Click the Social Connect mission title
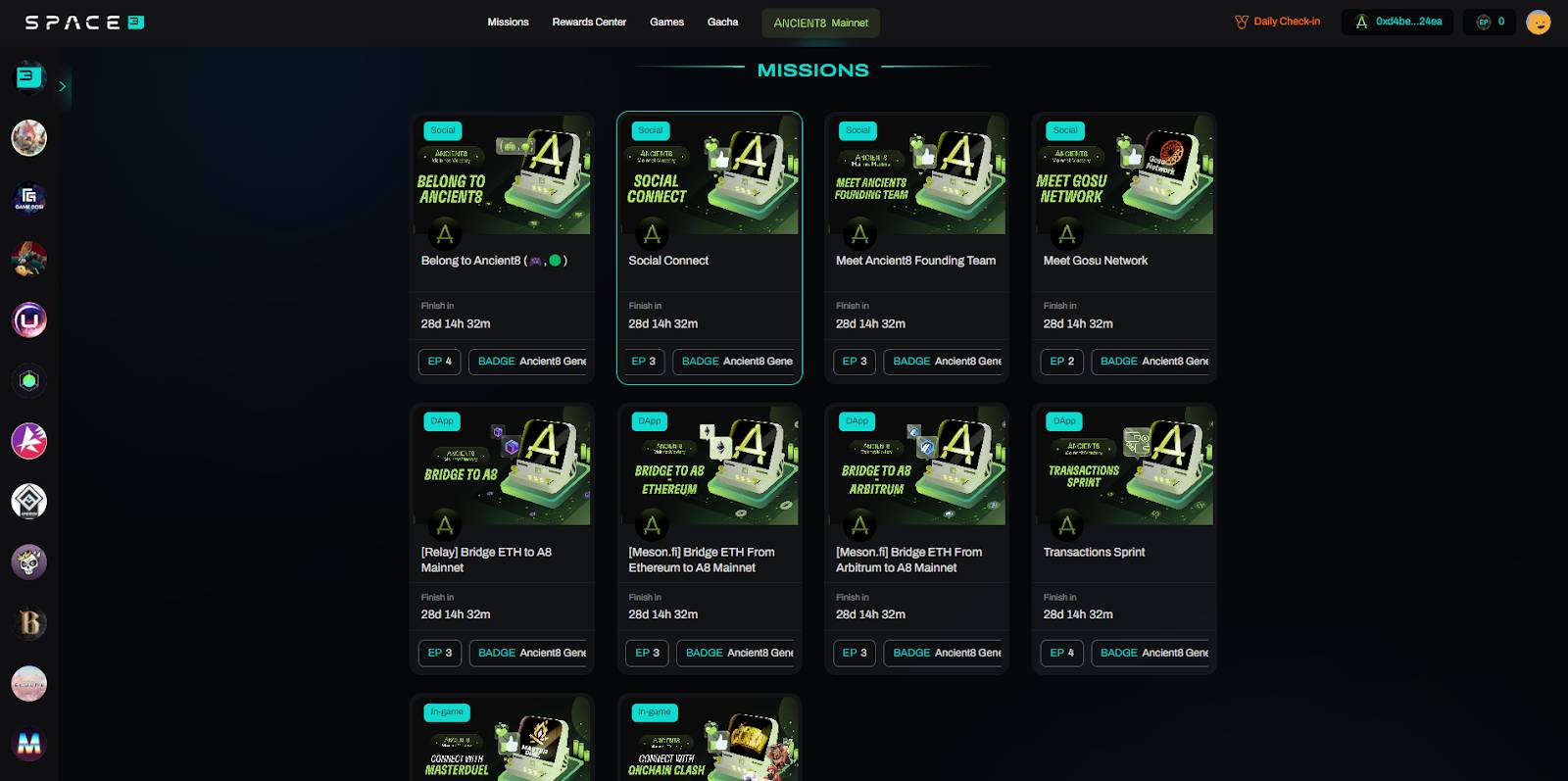 [668, 261]
